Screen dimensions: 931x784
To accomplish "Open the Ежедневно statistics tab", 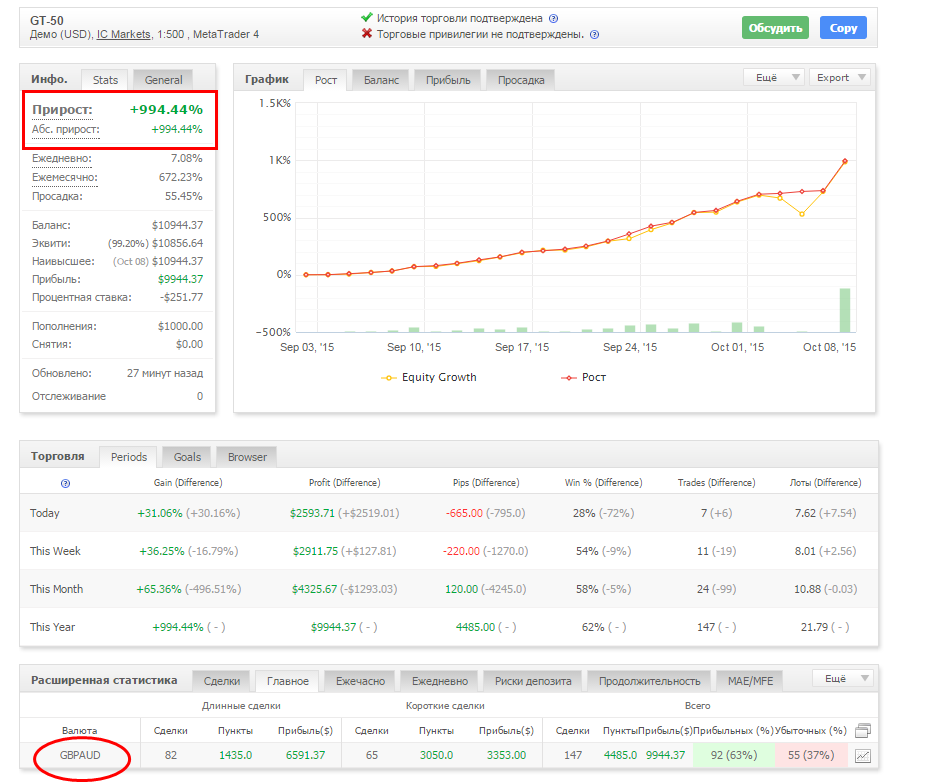I will [439, 681].
